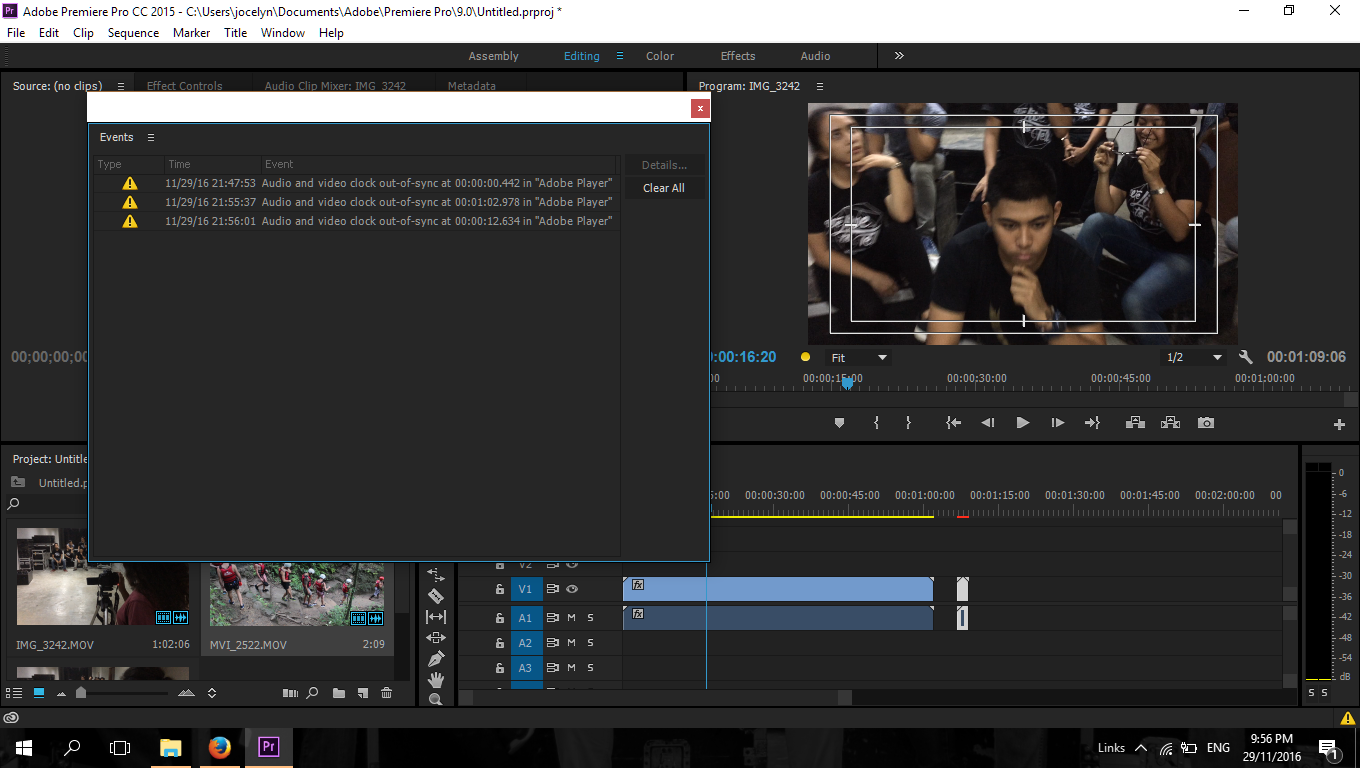The height and width of the screenshot is (768, 1360).
Task: Click Automate to Sequence icon in Project panel
Action: (x=290, y=693)
